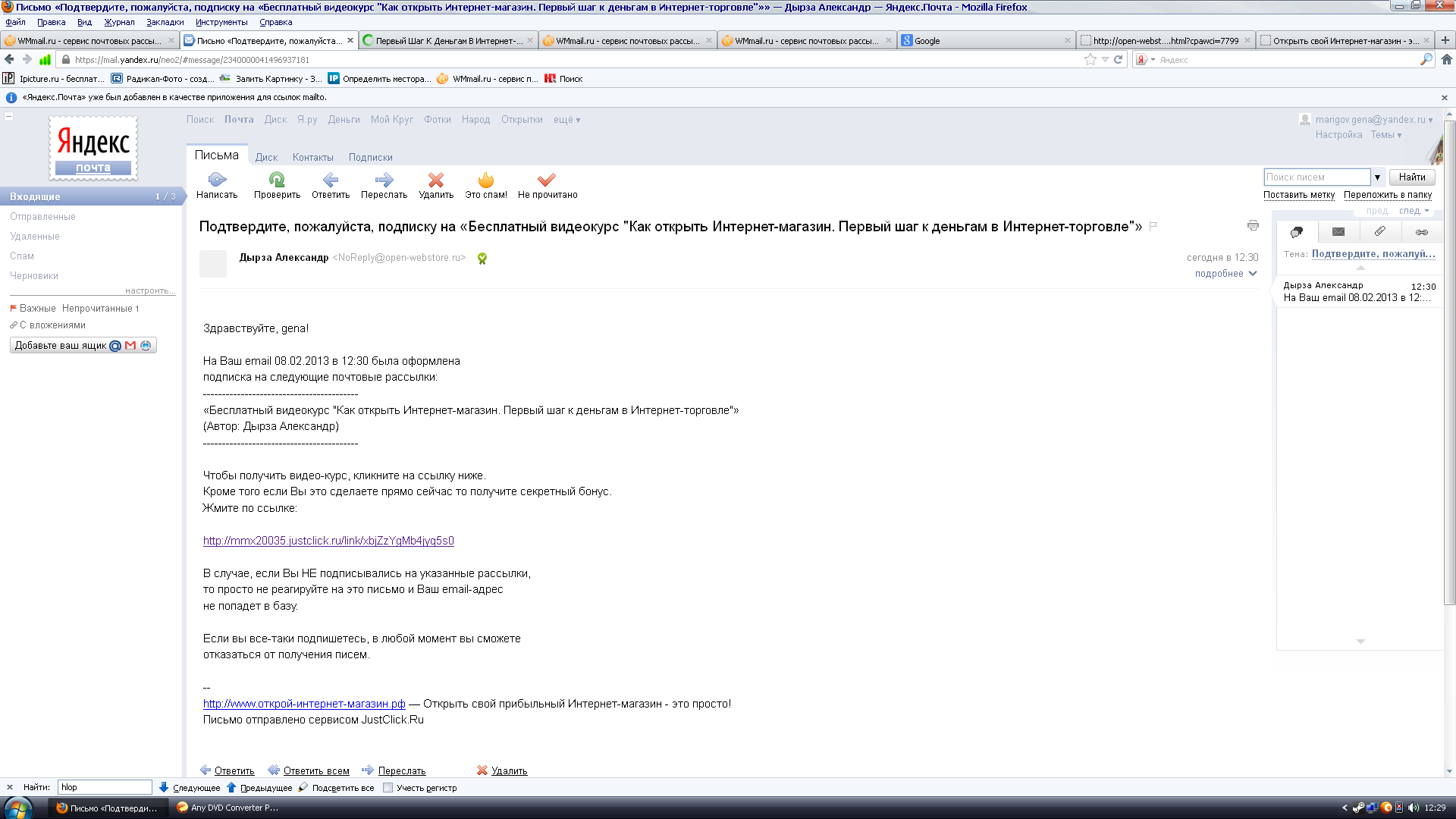Collapse the left panel toggle
This screenshot has width=1456, height=819.
[9, 116]
